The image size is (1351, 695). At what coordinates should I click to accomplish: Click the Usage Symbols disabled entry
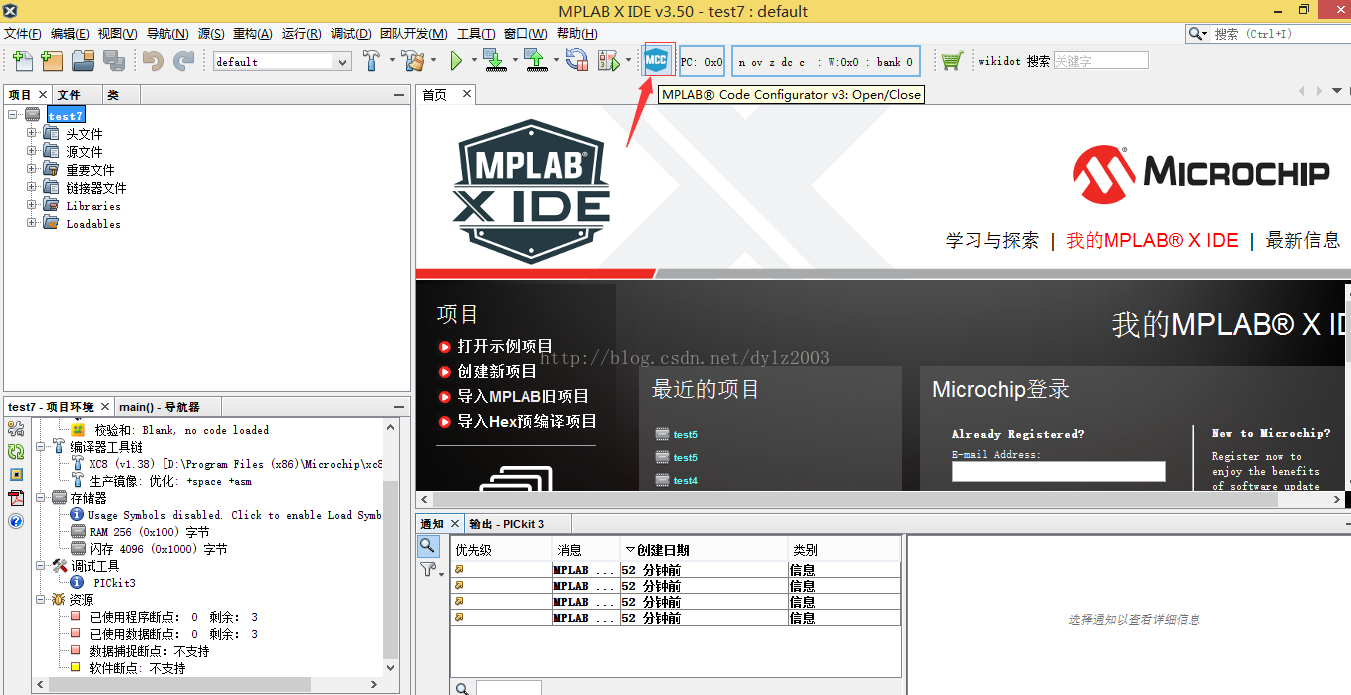coord(234,515)
